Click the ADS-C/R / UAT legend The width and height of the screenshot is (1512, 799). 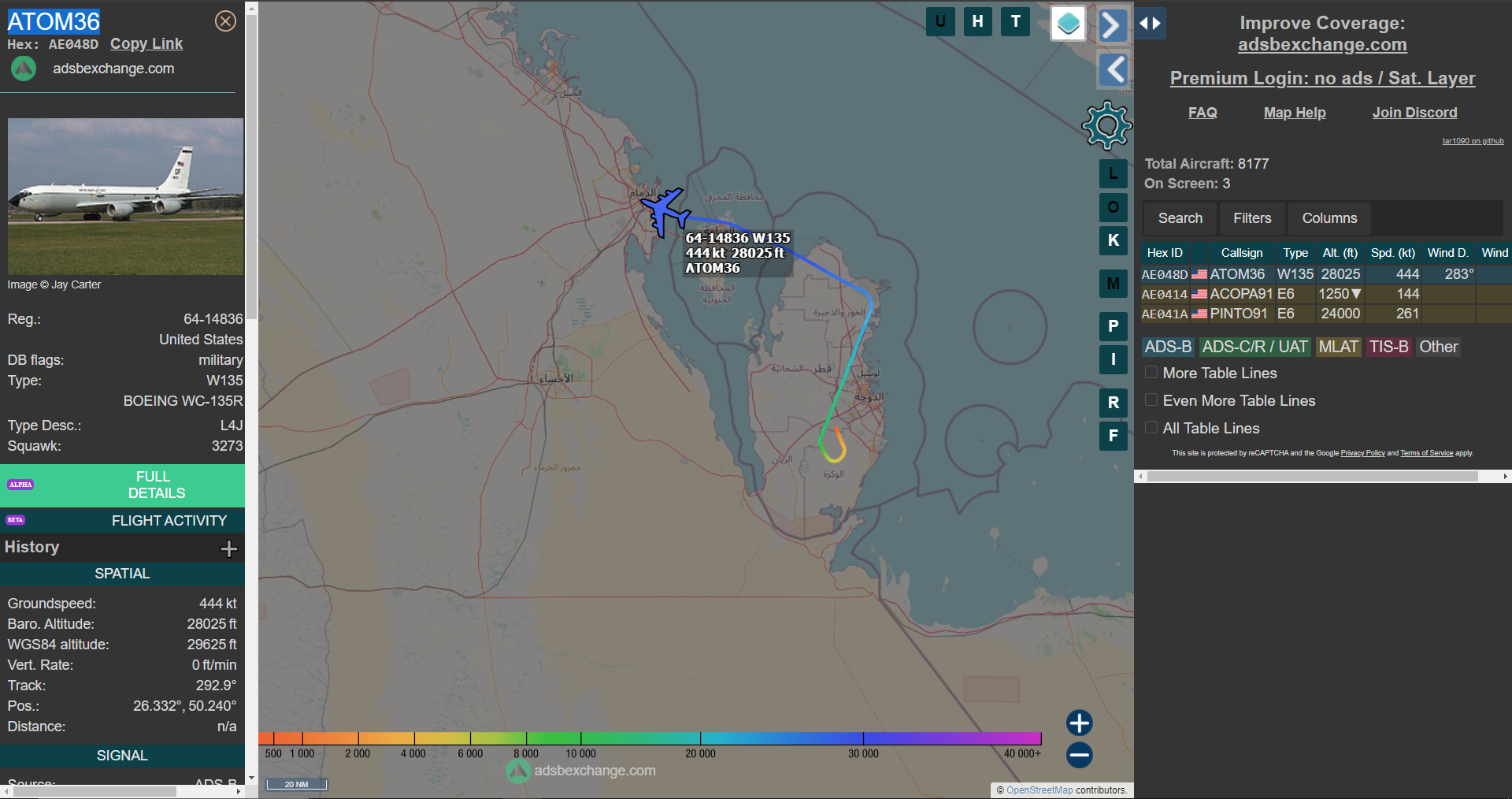point(1254,347)
